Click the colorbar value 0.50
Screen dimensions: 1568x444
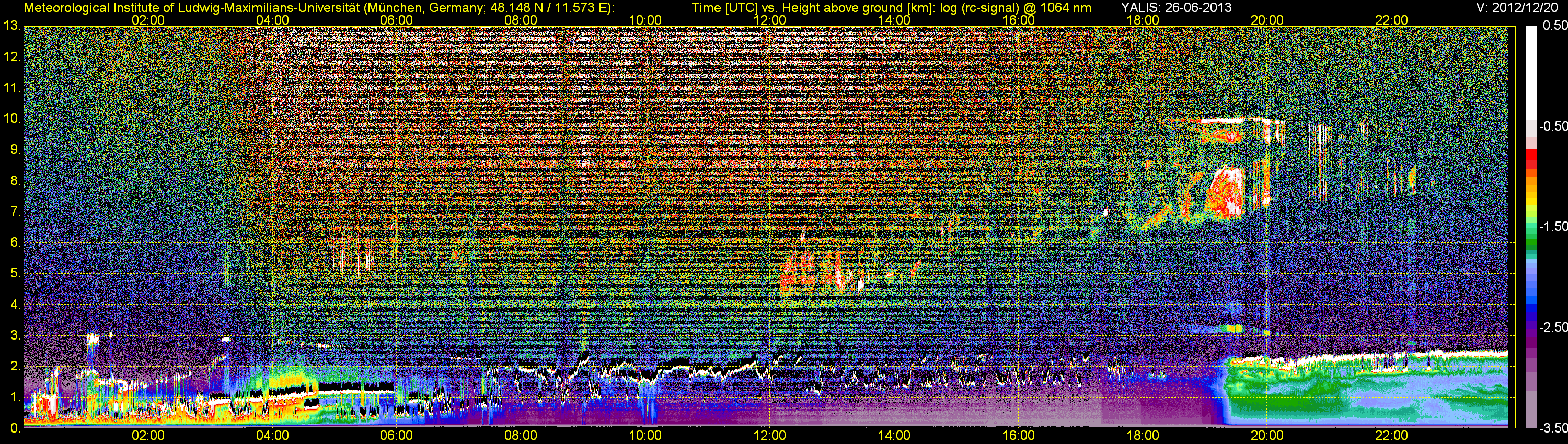(1554, 26)
